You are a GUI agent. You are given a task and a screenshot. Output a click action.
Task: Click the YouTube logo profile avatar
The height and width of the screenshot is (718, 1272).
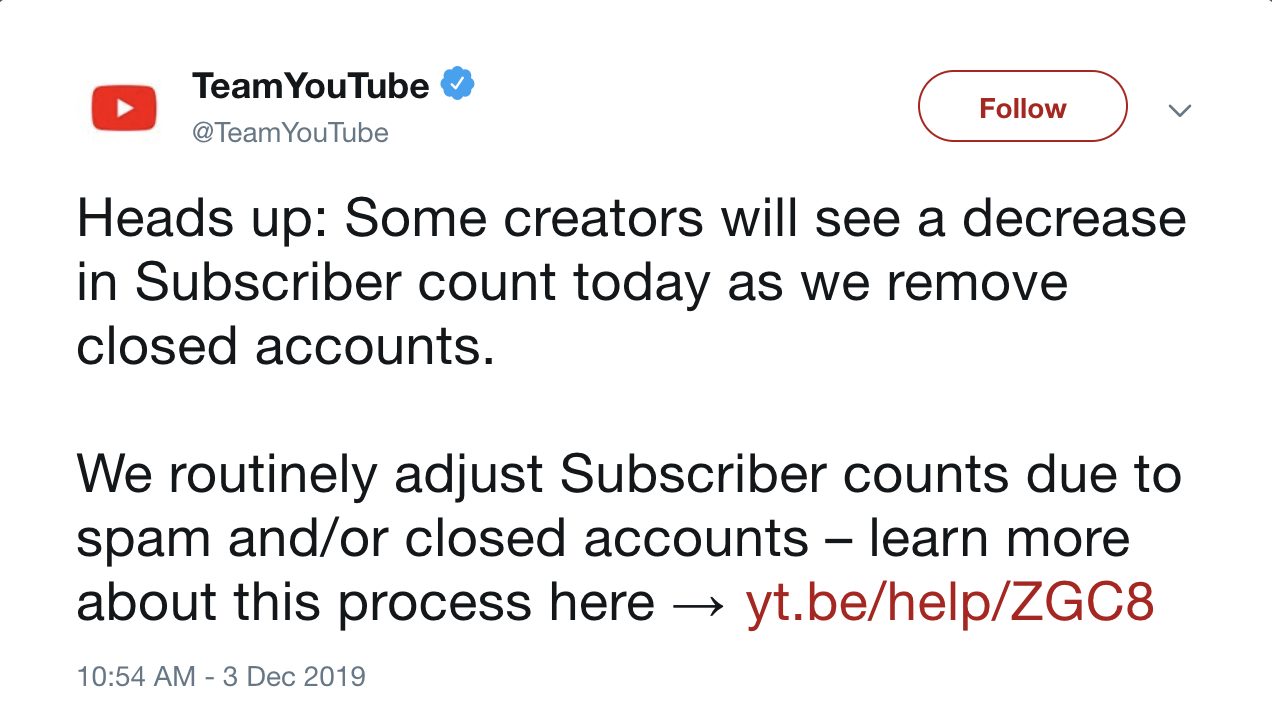(x=124, y=108)
